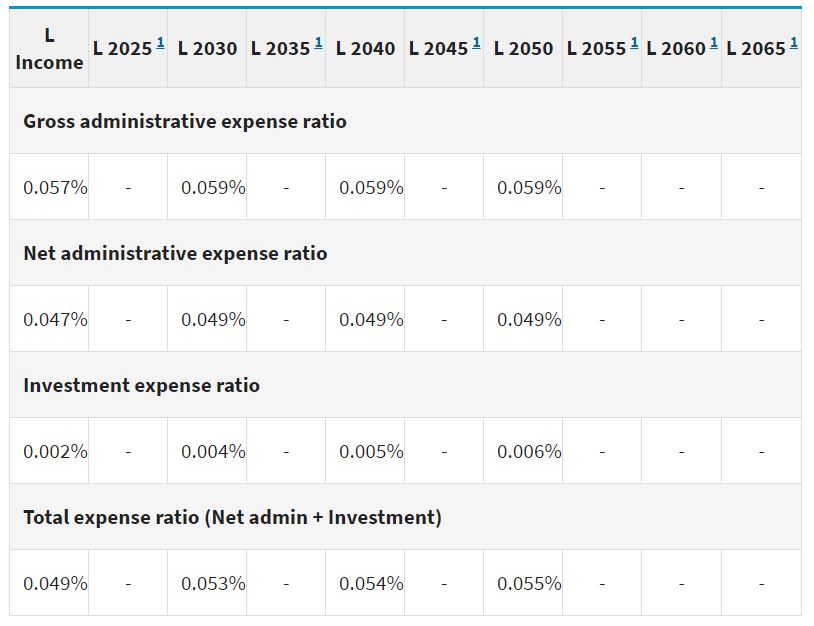Select the 0.054% total expense cell
Screen dimensions: 814x626
[371, 584]
